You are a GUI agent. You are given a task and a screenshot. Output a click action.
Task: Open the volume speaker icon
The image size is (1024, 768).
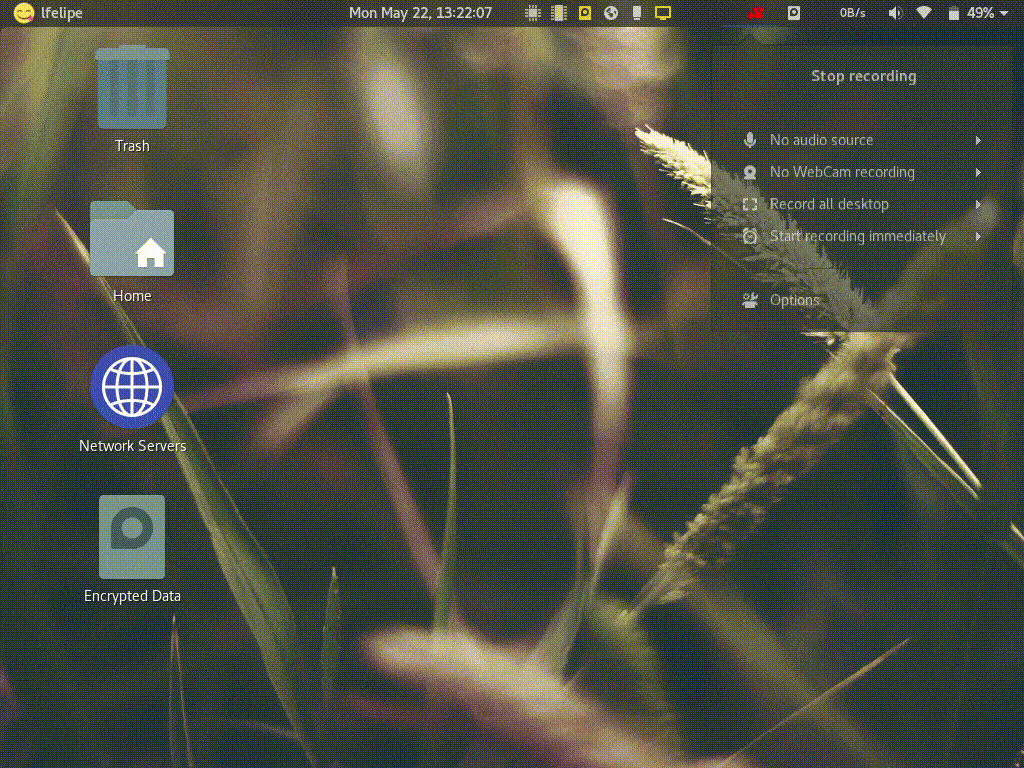point(895,13)
